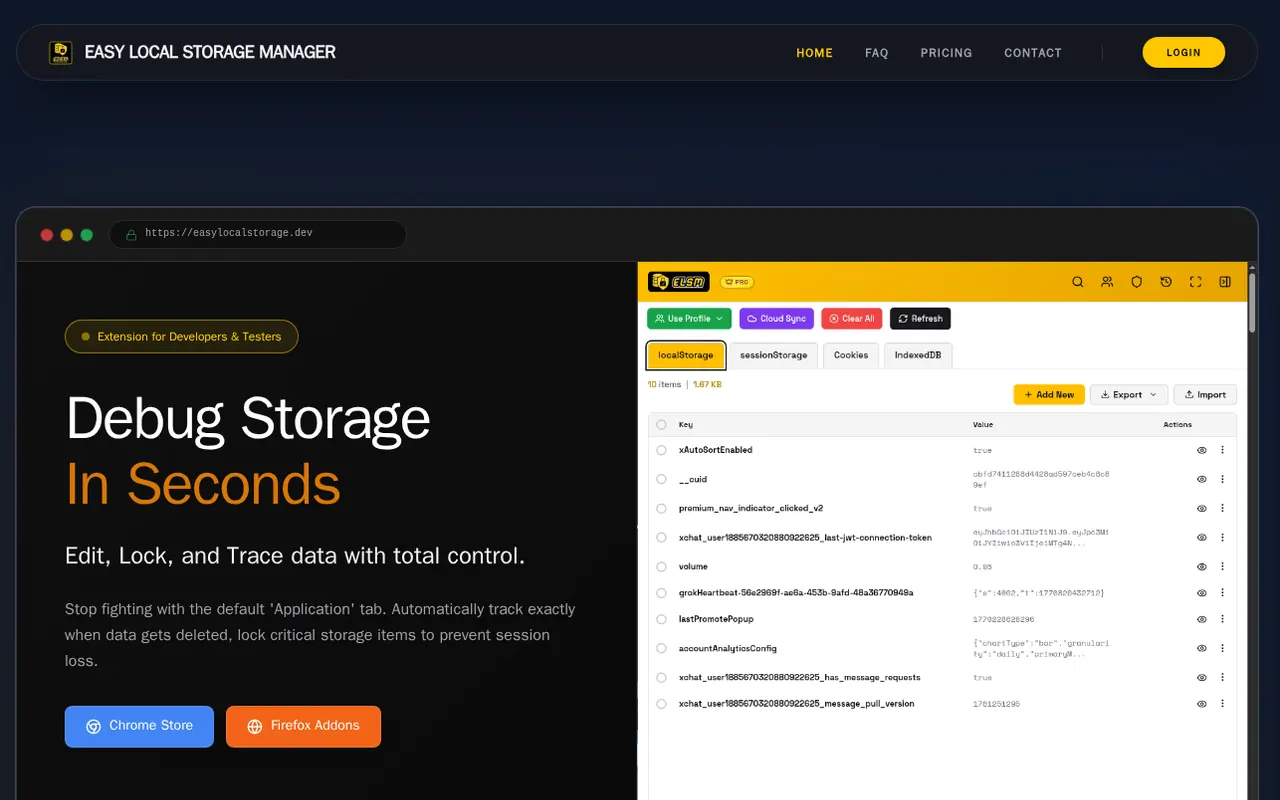Open three-dot menu for premium_nav_indicator_clicked_v2
1280x800 pixels.
coord(1222,508)
